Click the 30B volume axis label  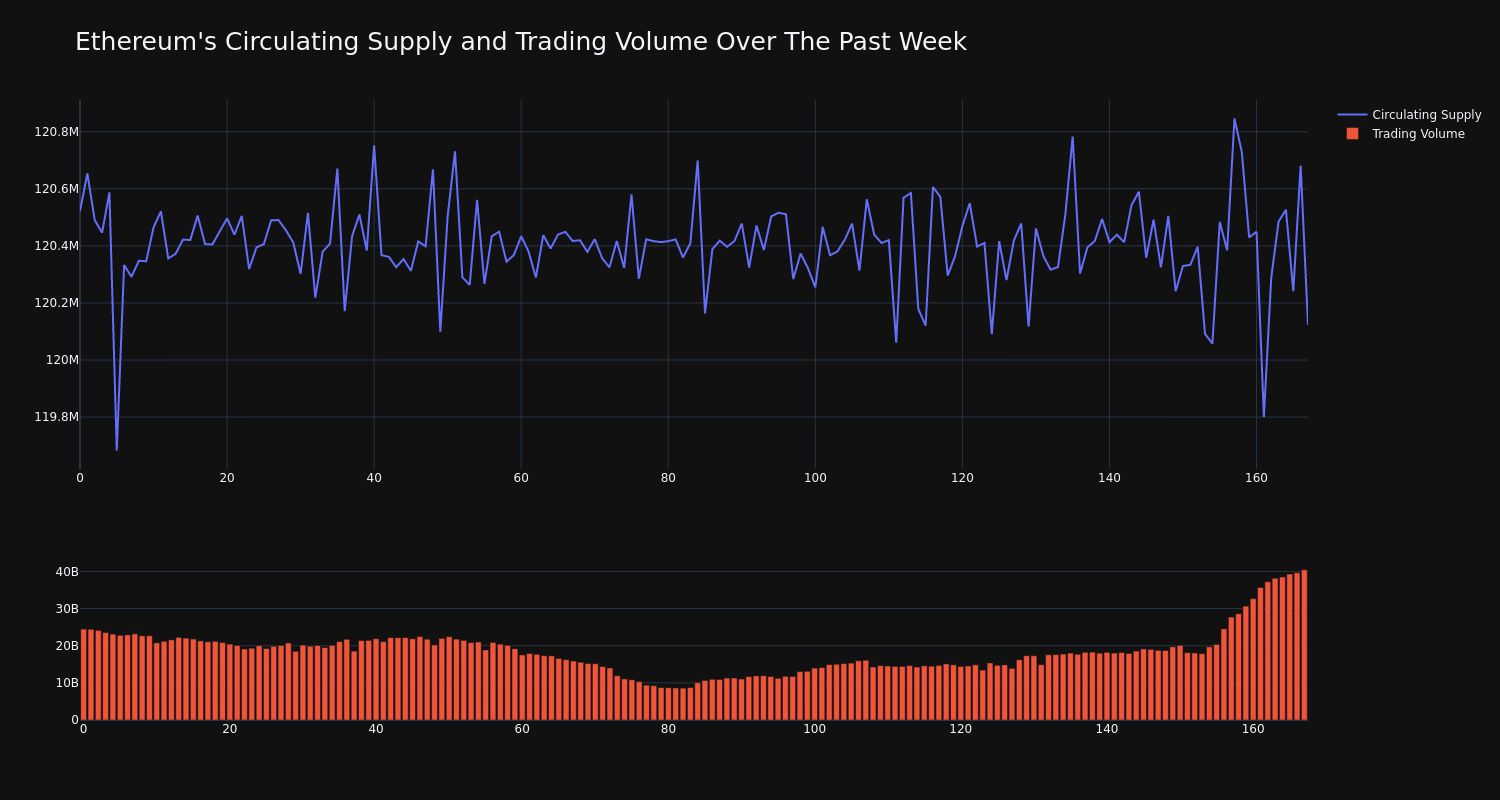[67, 609]
